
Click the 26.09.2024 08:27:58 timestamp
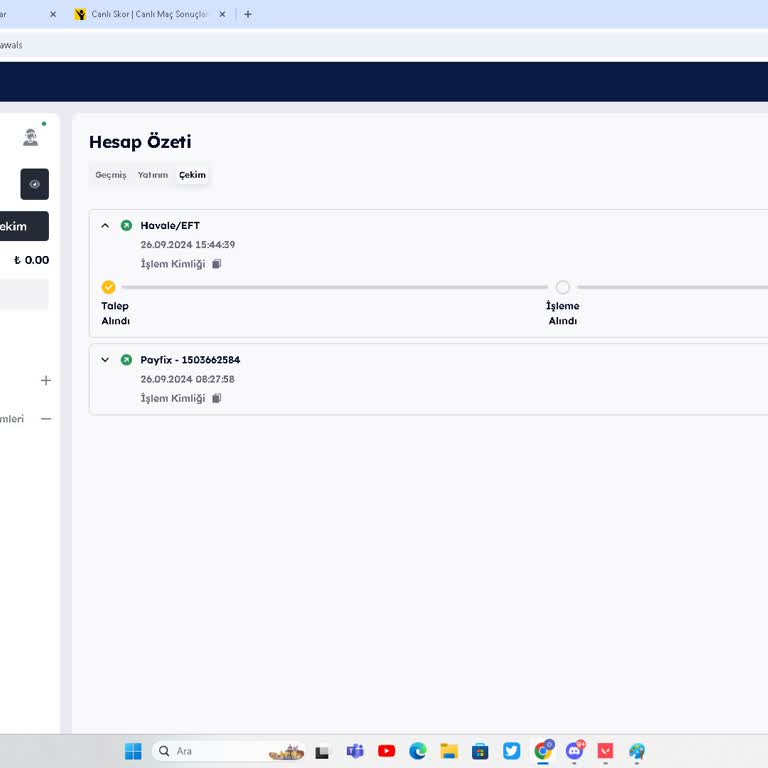coord(188,379)
